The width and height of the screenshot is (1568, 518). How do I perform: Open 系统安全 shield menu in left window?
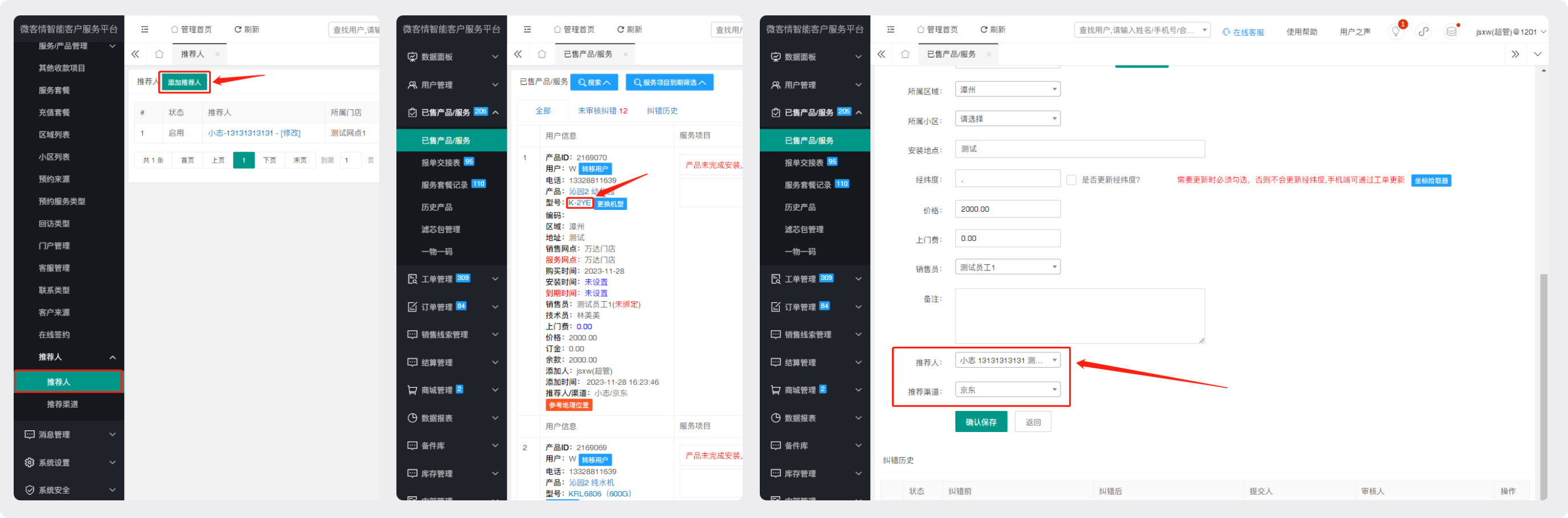pyautogui.click(x=68, y=490)
